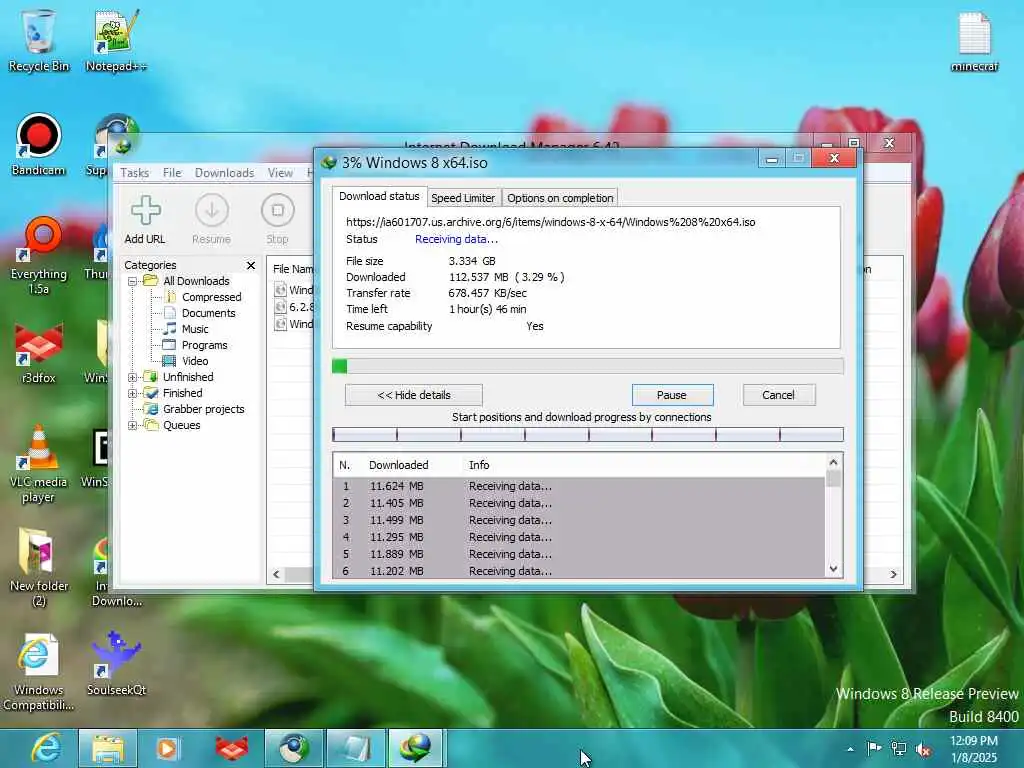Select the Compressed category
1024x768 pixels.
[x=211, y=297]
